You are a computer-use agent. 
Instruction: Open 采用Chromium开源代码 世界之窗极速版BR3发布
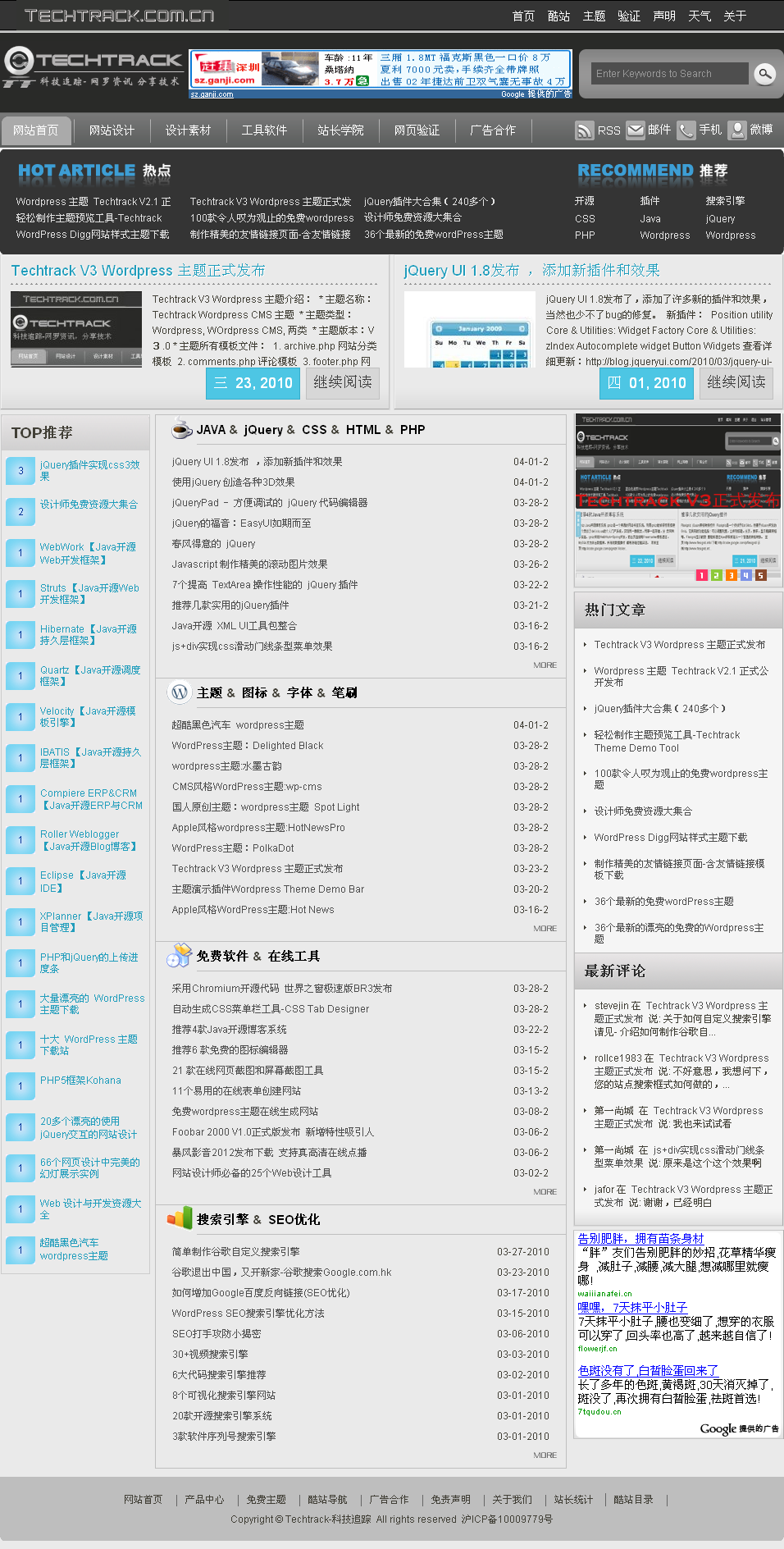tap(282, 989)
